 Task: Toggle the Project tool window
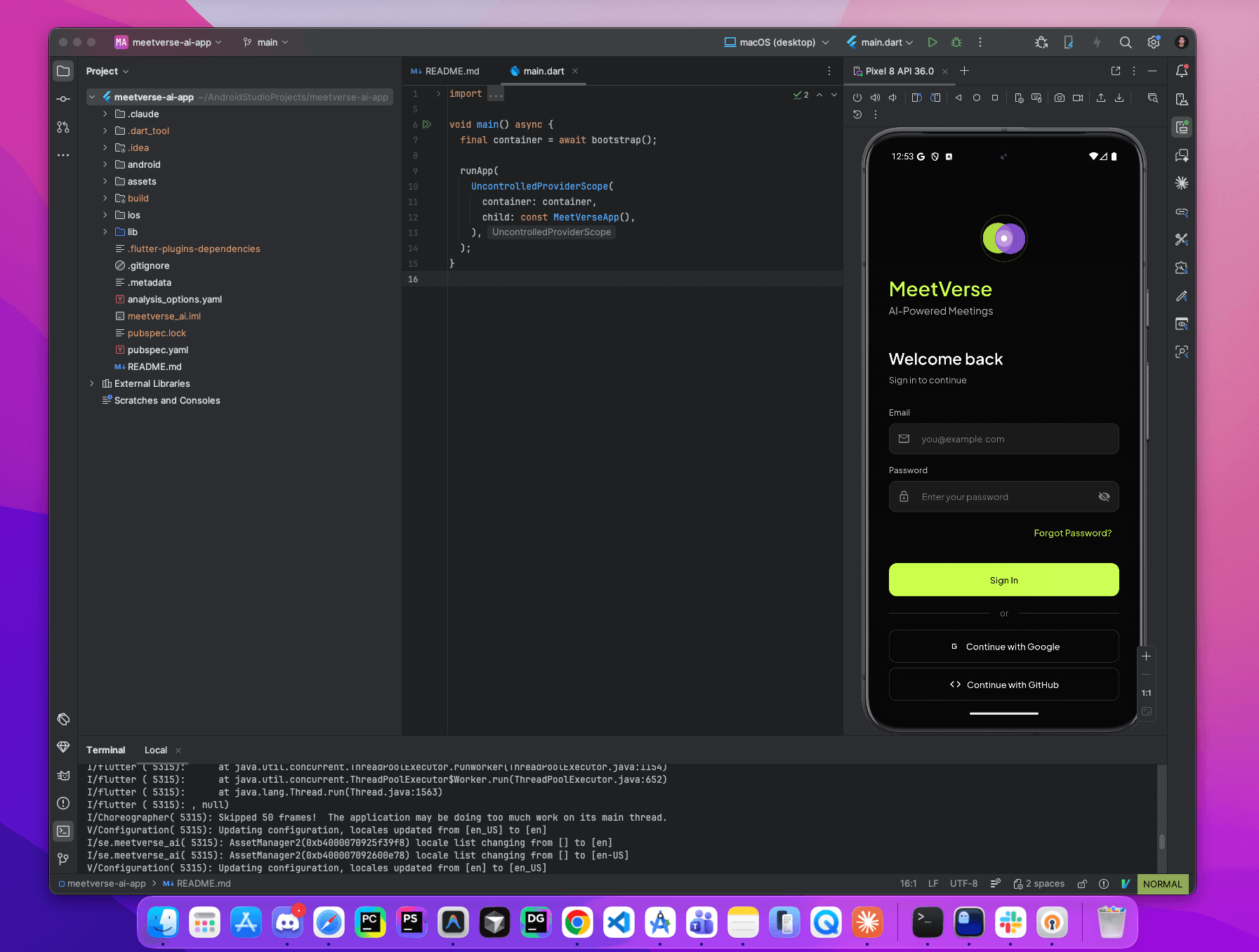[63, 70]
